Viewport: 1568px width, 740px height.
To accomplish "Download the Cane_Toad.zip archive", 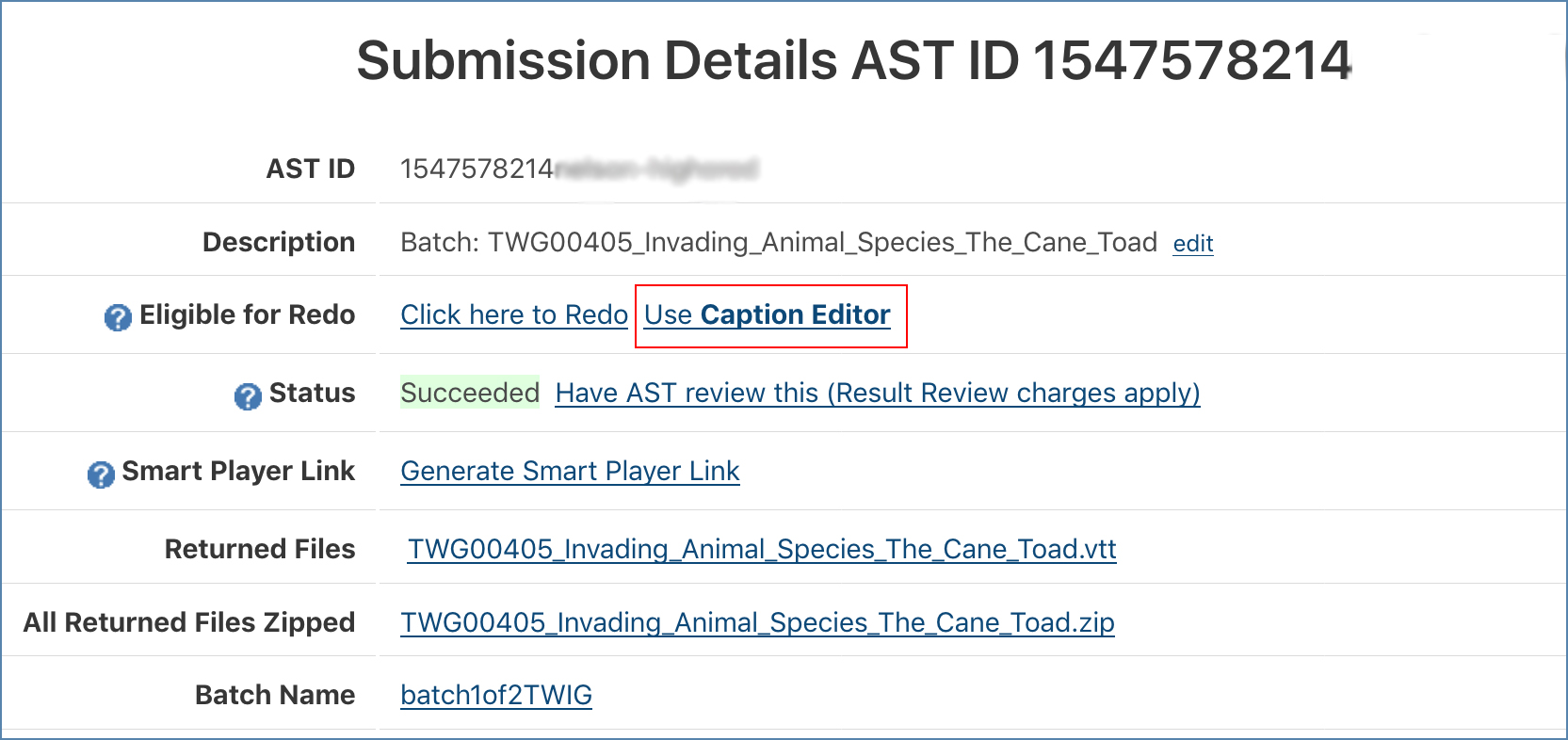I will pos(757,622).
